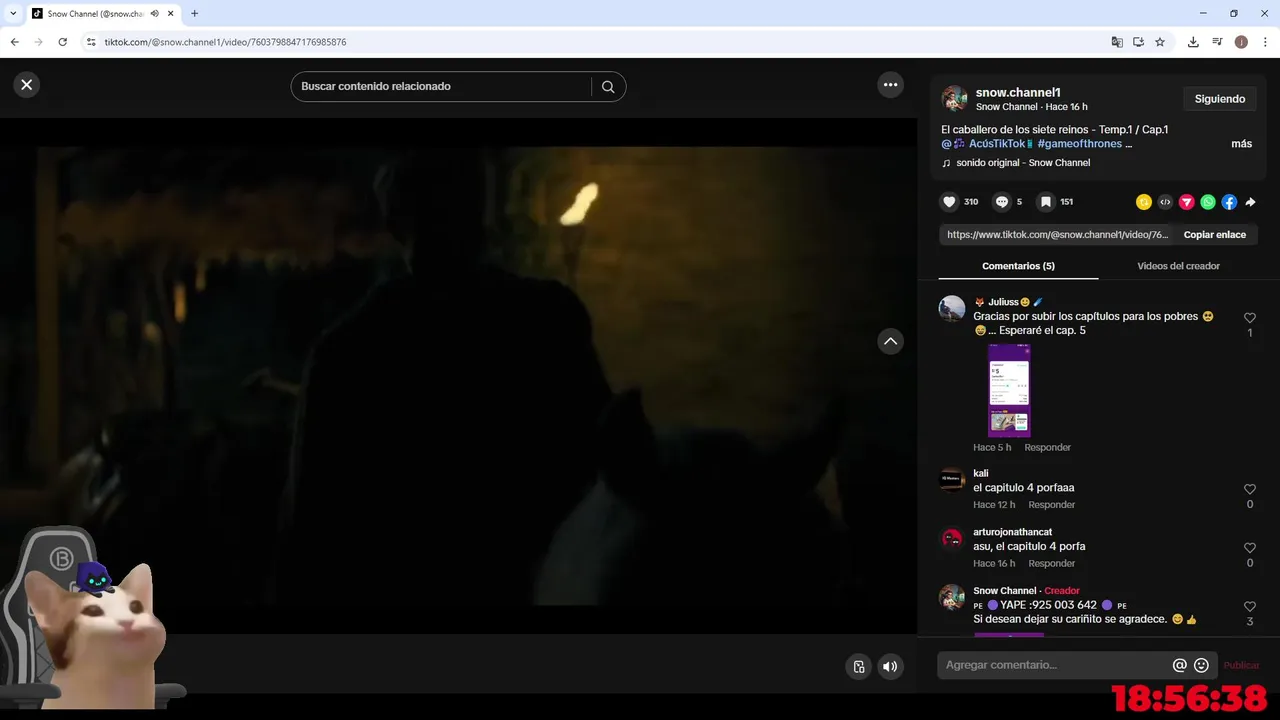1280x720 pixels.
Task: Open media controls icon in toolbar
Action: tap(1217, 42)
